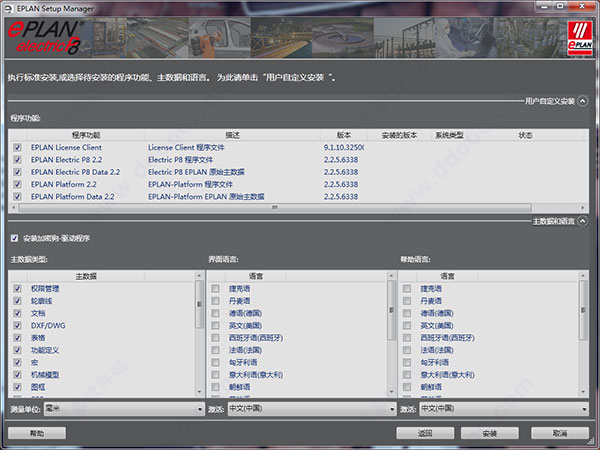Click Electric P8 程序文件 description
The height and width of the screenshot is (450, 600).
coord(180,160)
